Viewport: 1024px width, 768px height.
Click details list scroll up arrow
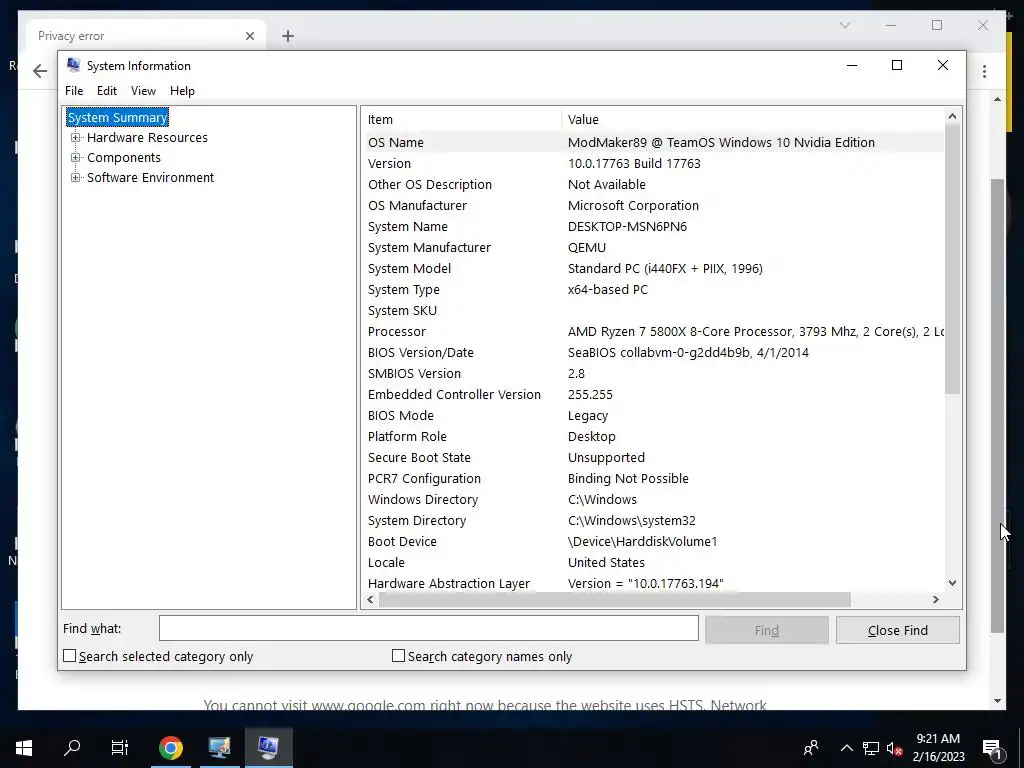coord(952,116)
